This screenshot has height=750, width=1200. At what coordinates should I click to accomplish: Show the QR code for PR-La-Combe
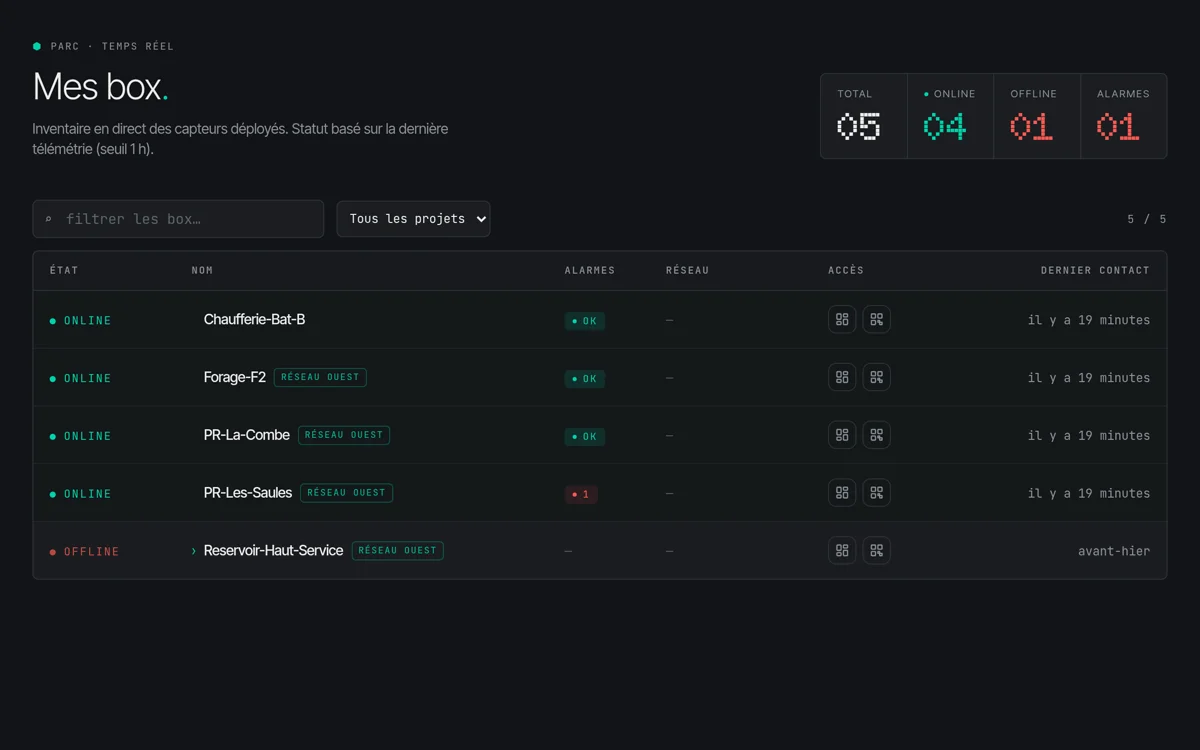(877, 436)
